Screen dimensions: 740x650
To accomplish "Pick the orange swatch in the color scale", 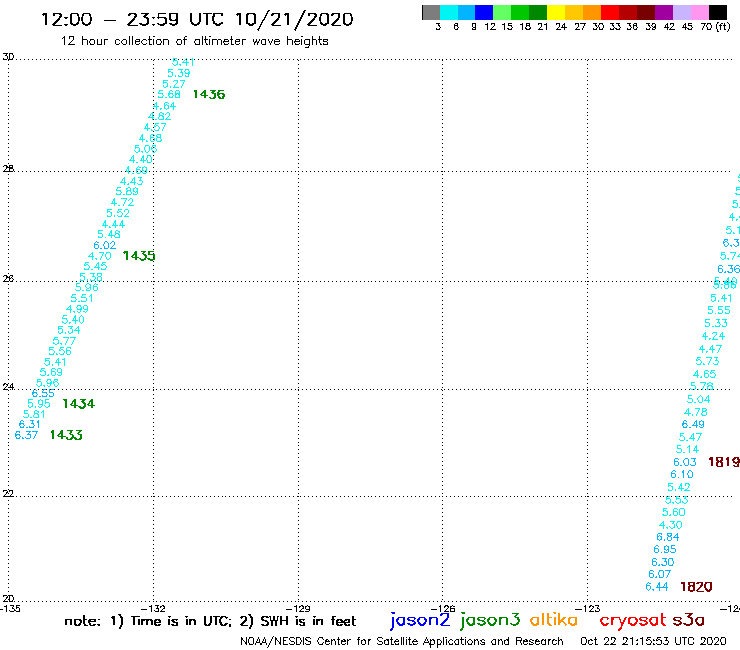I will pos(592,12).
